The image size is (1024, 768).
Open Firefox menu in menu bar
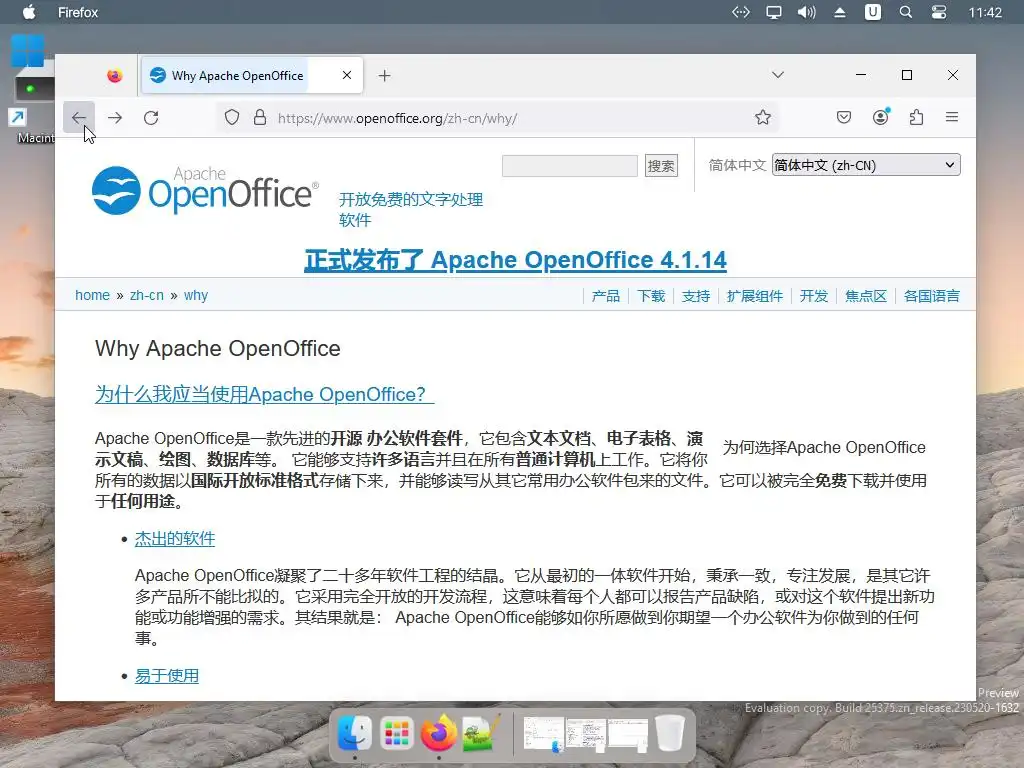[x=78, y=12]
